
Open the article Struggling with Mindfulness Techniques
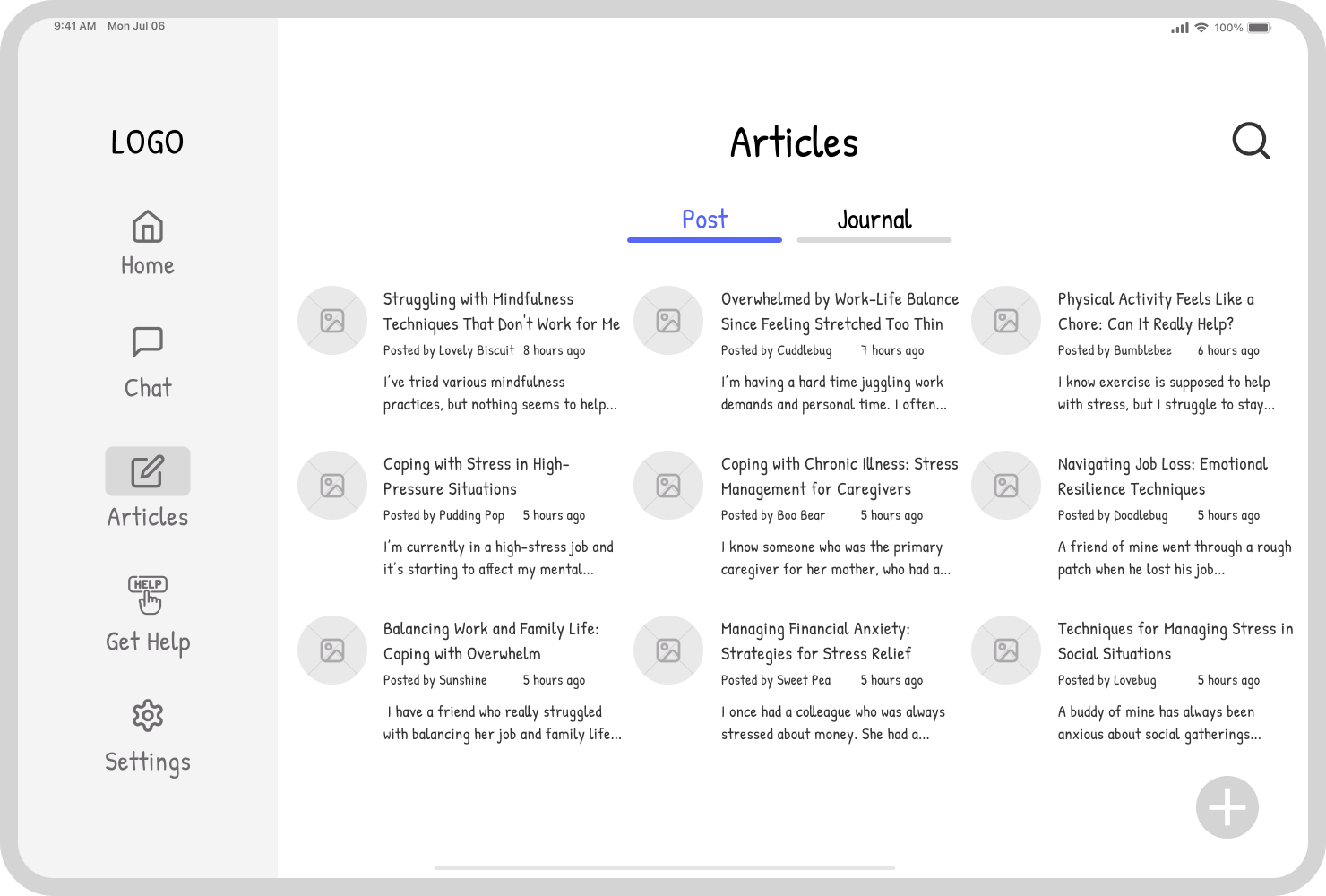pos(501,311)
